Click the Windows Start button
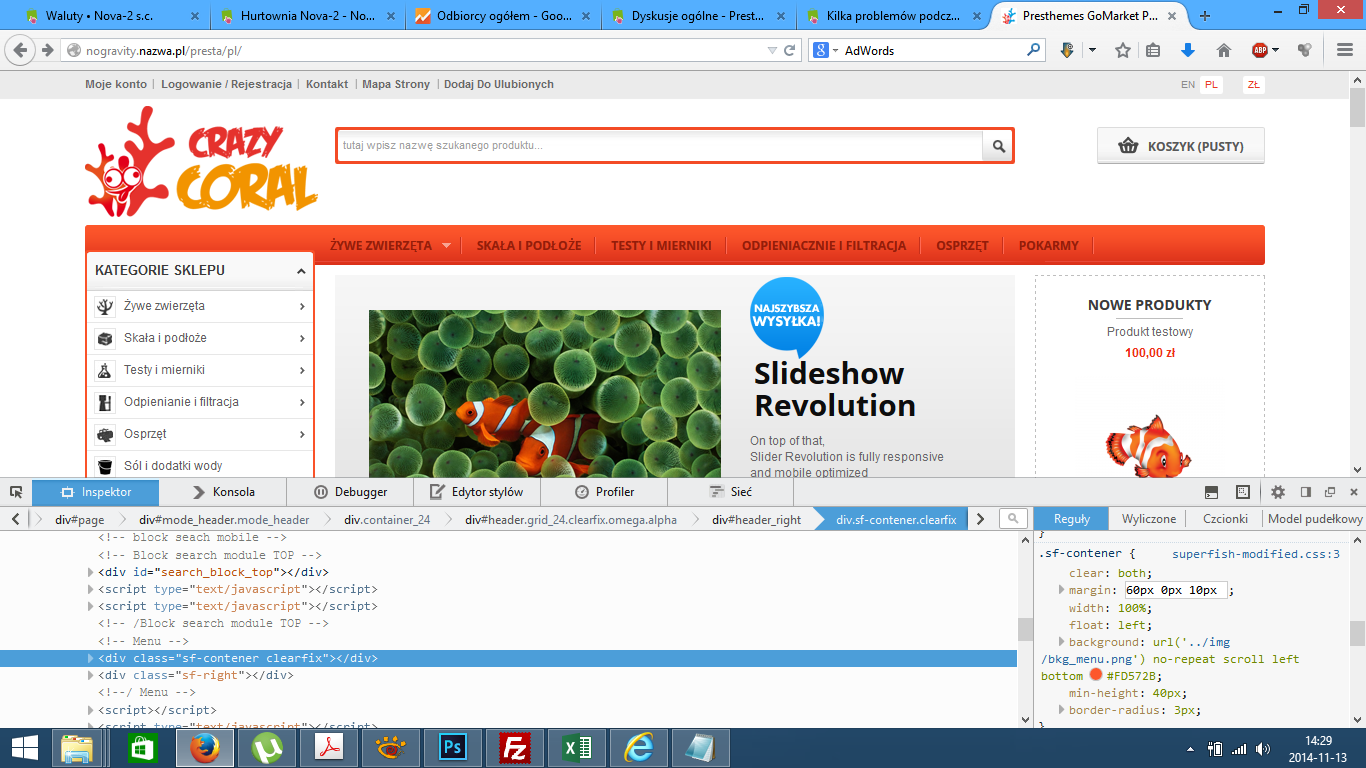The width and height of the screenshot is (1366, 768). pyautogui.click(x=25, y=748)
